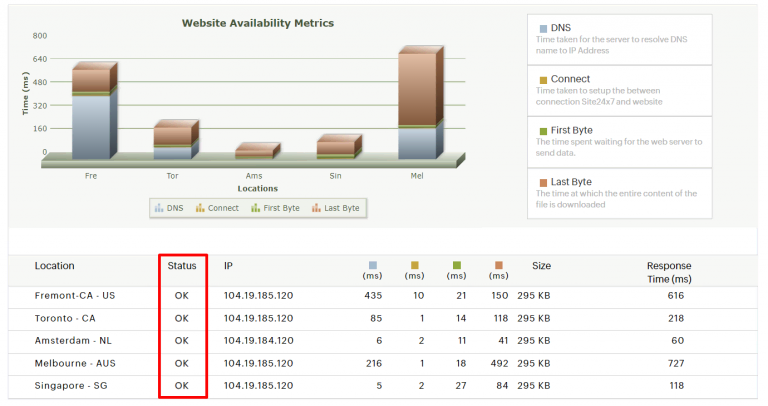Select the Mel bar in the chart
The image size is (768, 406).
click(421, 103)
